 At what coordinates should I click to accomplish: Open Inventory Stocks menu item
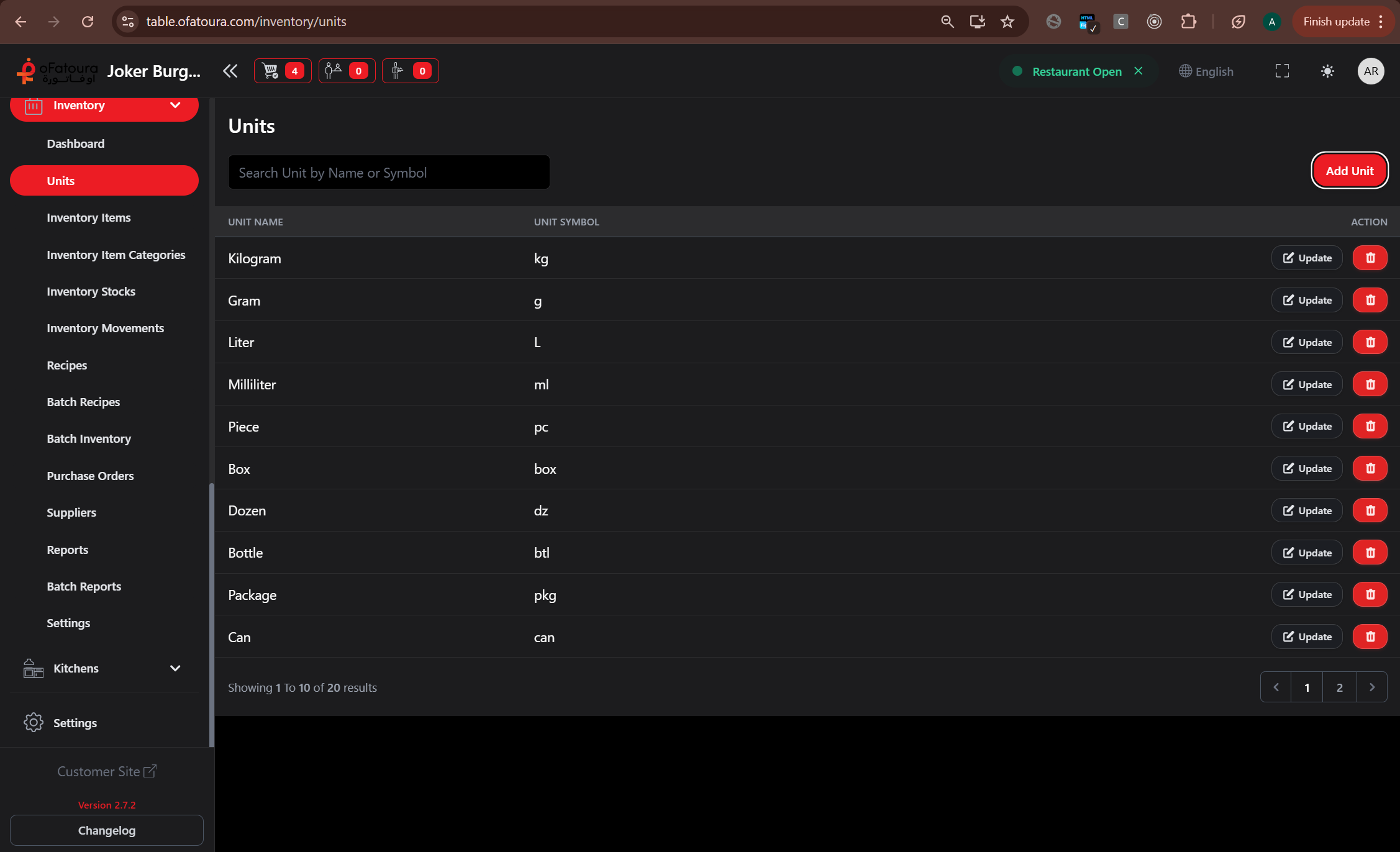pyautogui.click(x=91, y=291)
